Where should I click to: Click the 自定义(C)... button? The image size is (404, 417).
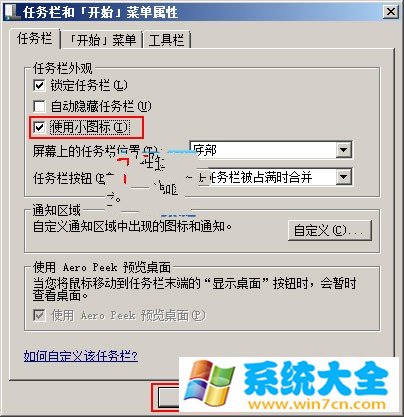[329, 230]
